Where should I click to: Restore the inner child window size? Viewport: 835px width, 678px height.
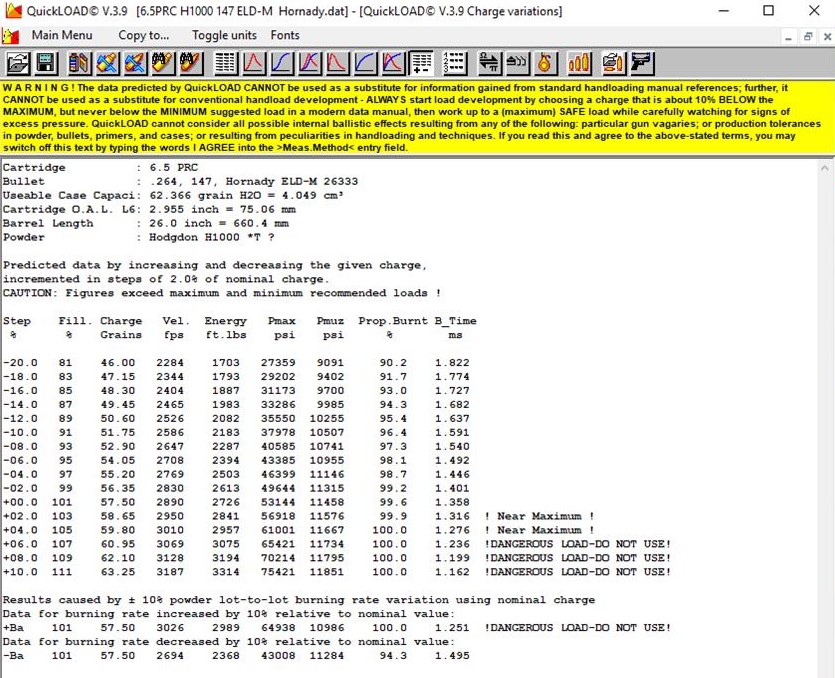808,37
